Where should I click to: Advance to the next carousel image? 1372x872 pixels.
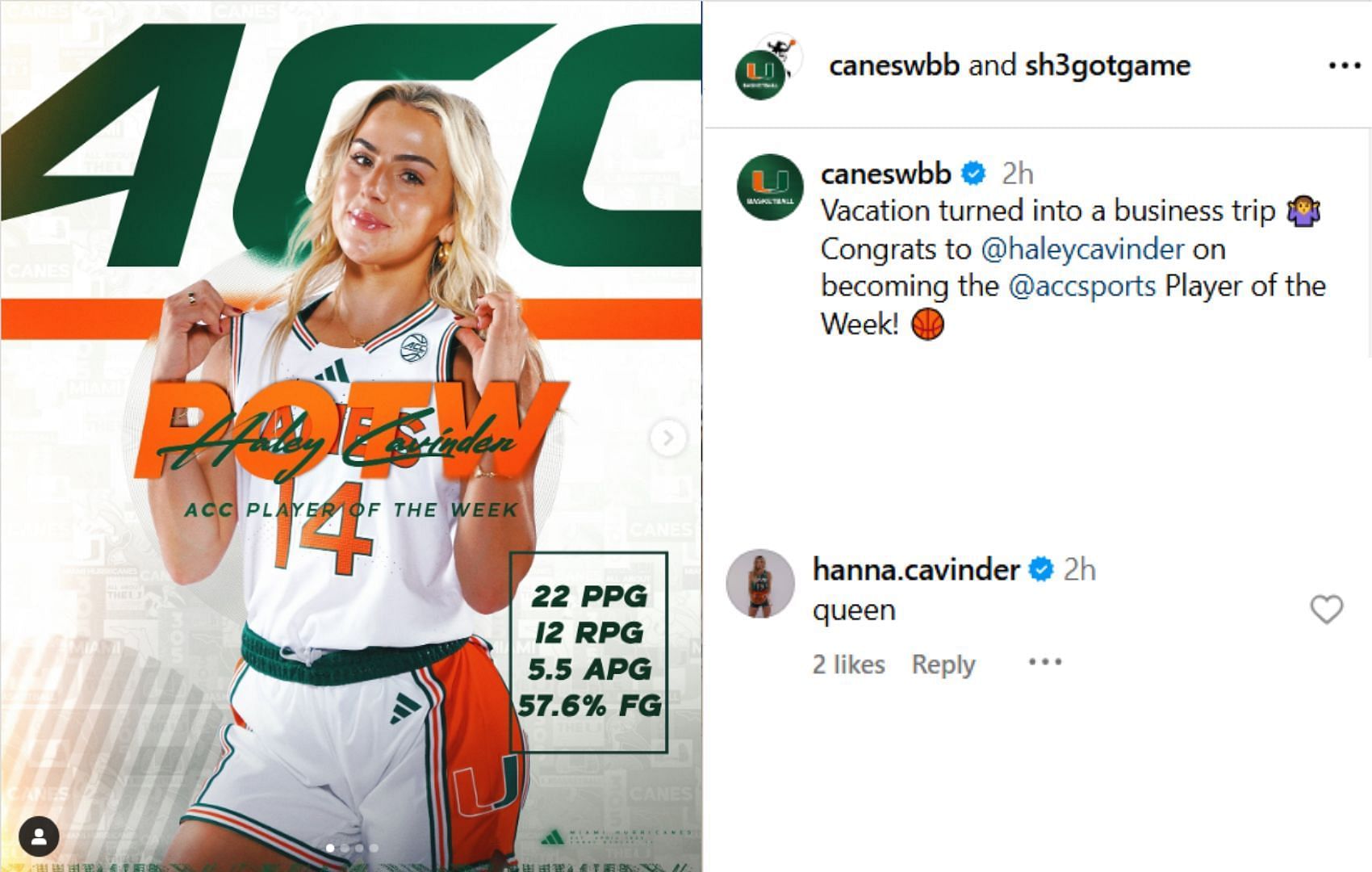coord(667,438)
